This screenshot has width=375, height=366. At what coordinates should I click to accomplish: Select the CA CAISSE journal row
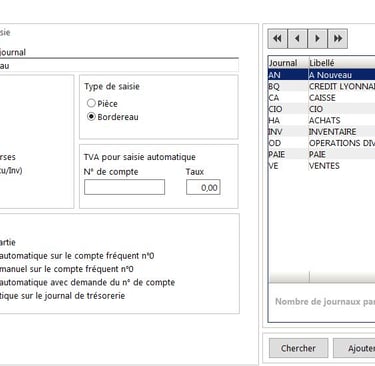tap(322, 98)
